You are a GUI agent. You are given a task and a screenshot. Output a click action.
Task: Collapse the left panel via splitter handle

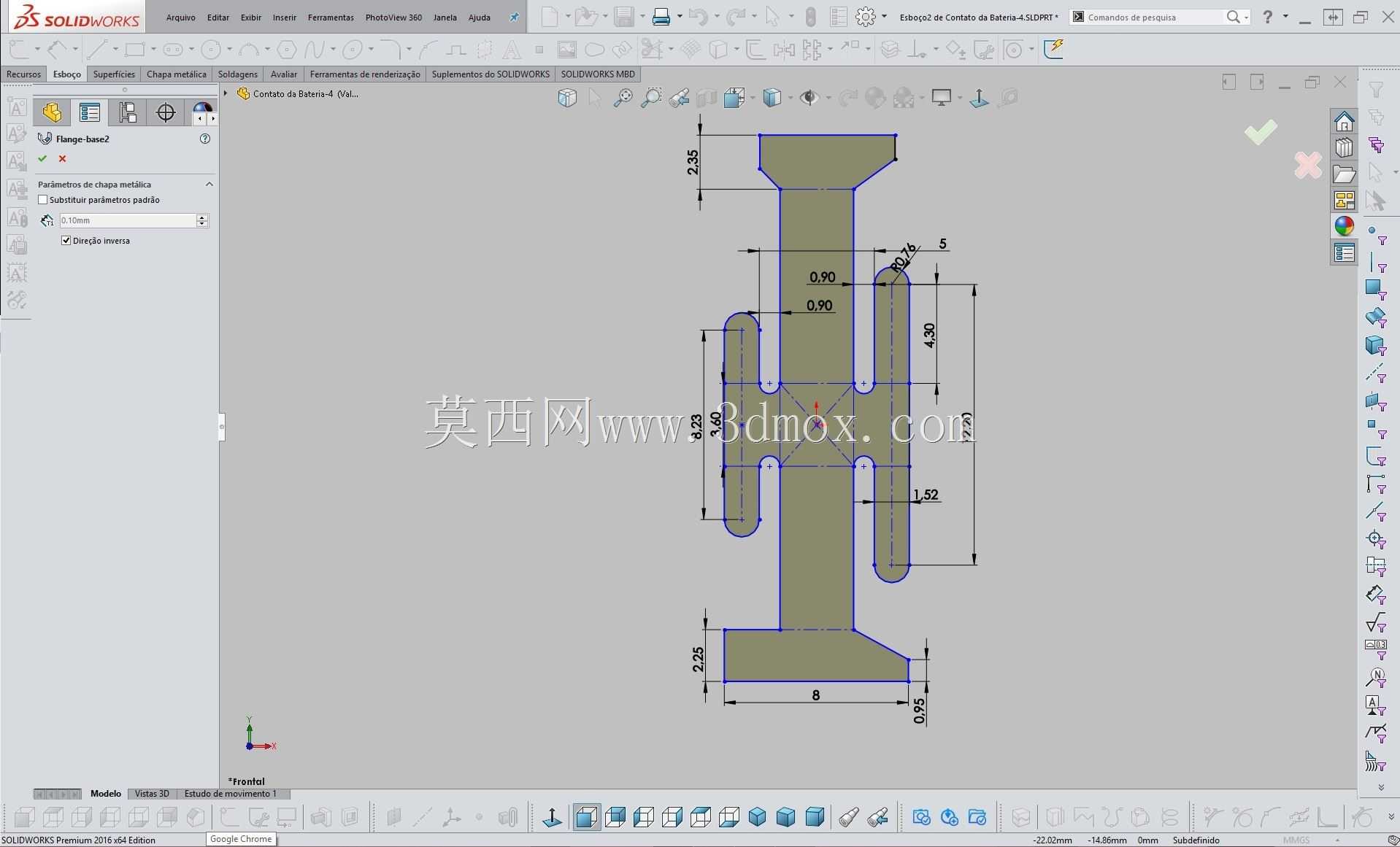[222, 427]
